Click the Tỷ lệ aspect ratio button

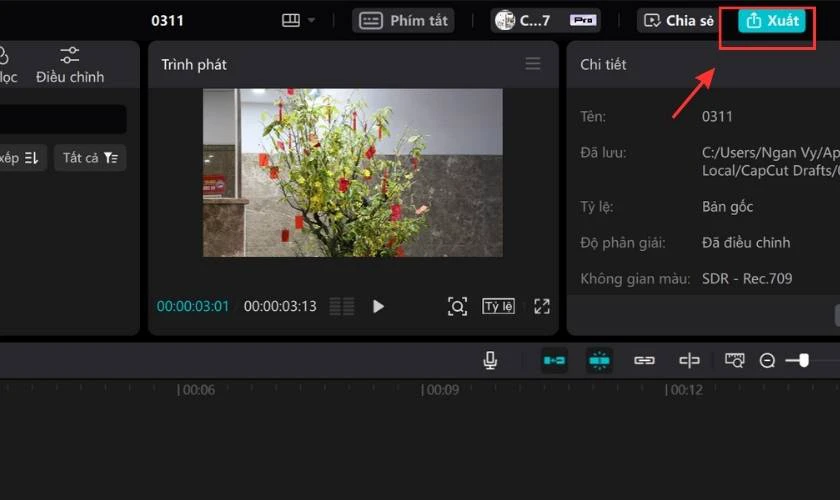[498, 306]
